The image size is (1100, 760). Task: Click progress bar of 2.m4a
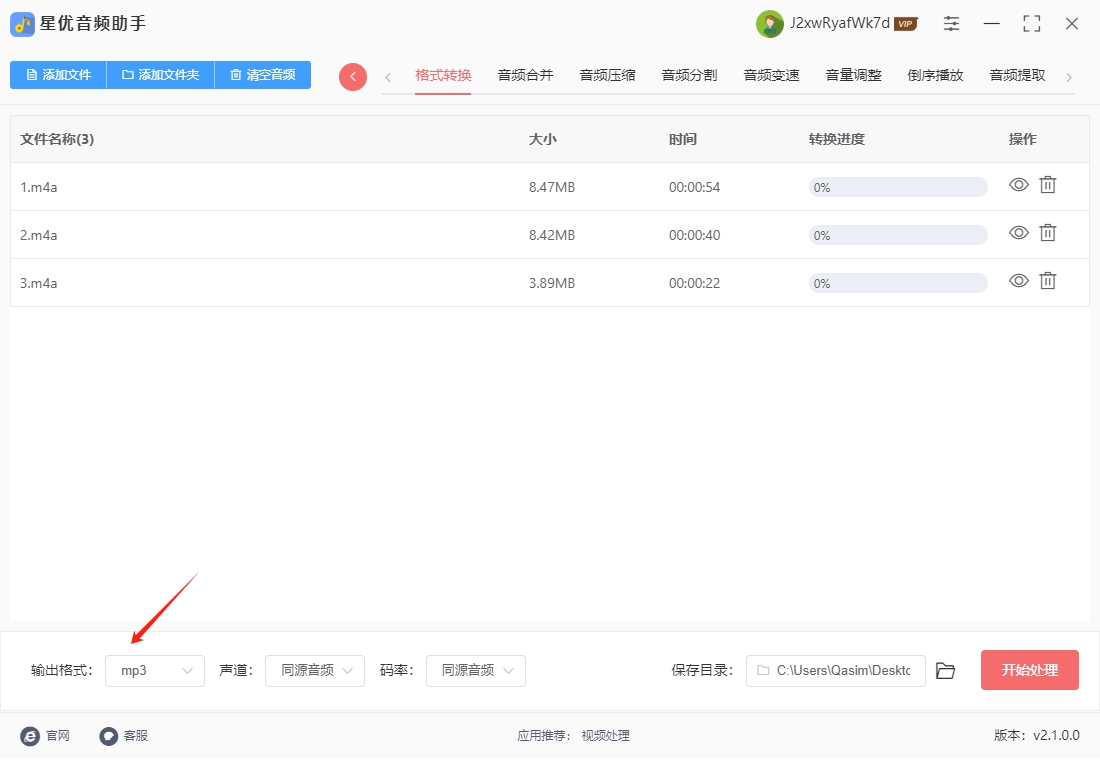[x=898, y=235]
